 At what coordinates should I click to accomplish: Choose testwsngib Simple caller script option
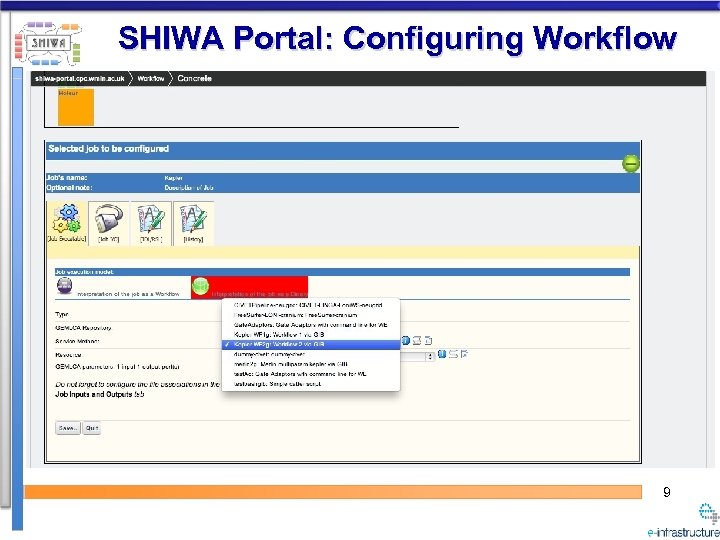310,384
